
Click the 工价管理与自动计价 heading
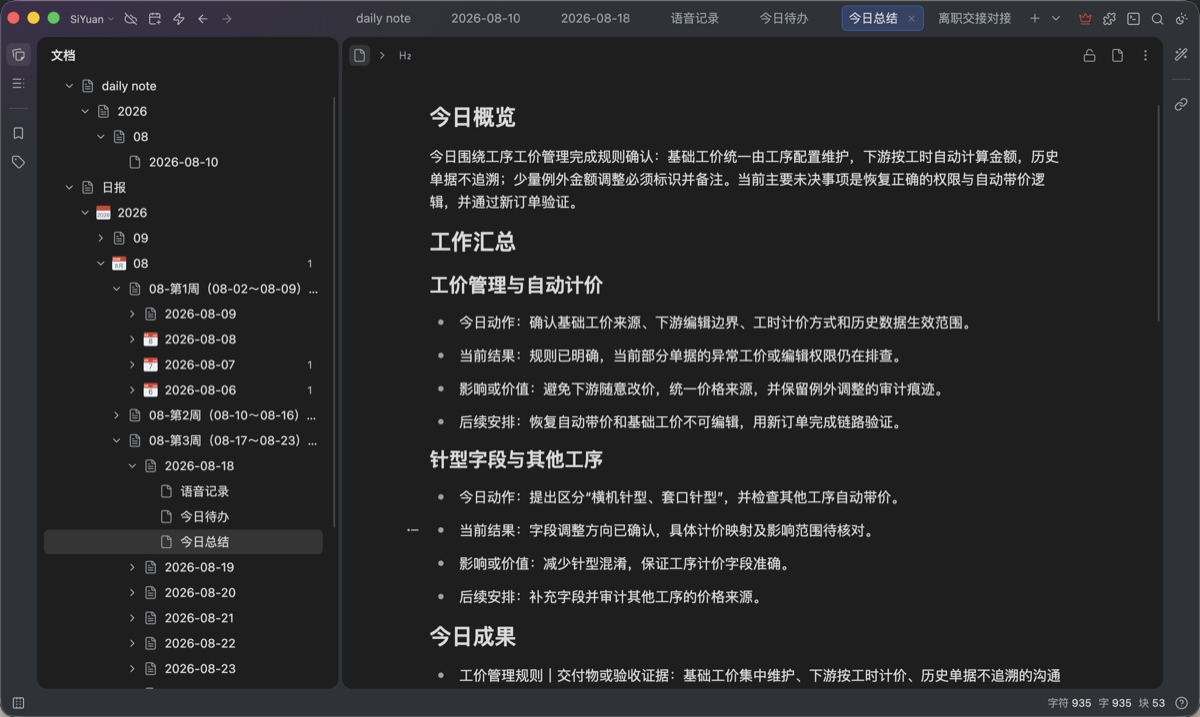coord(516,286)
